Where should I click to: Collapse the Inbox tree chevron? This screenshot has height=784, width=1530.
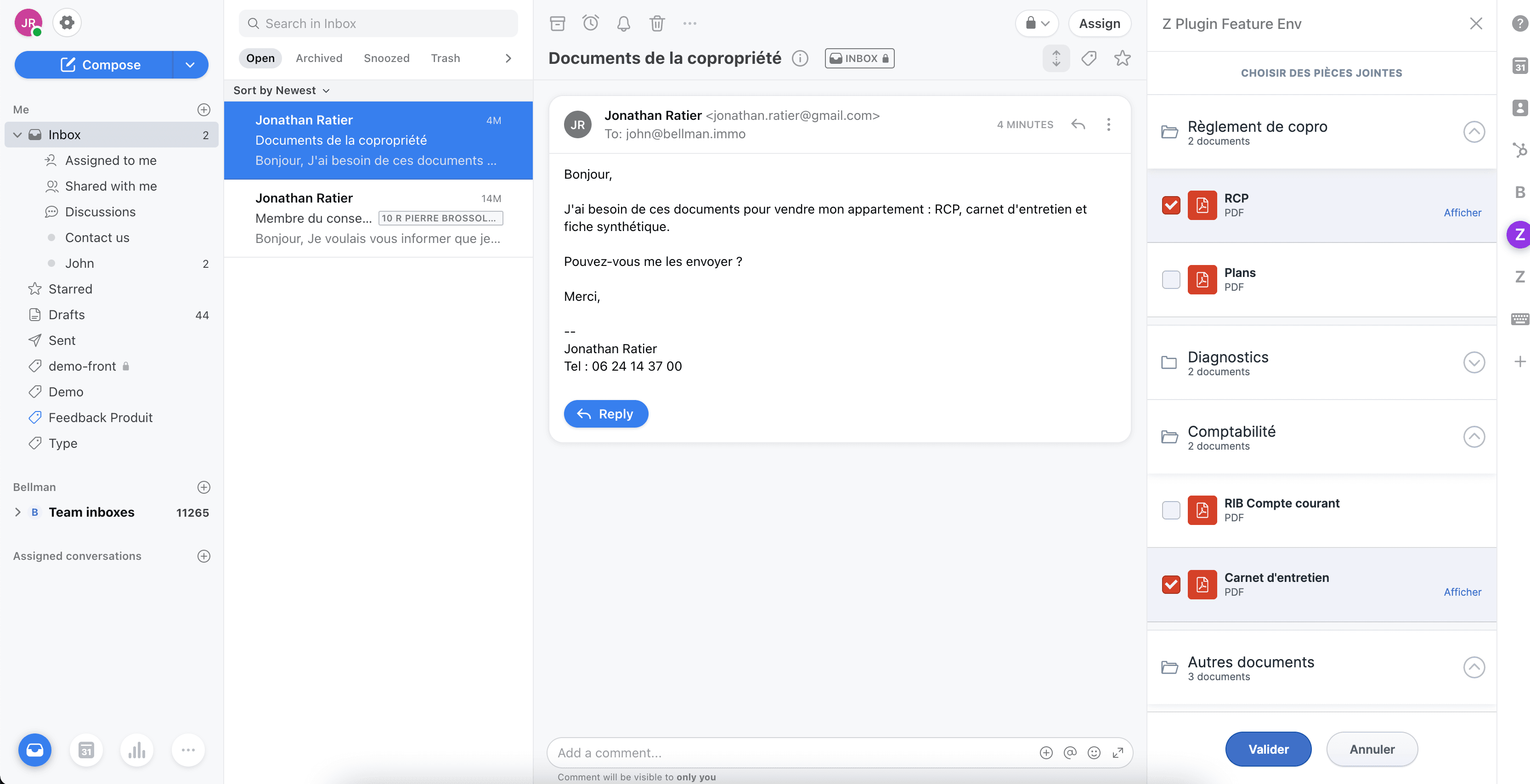click(17, 135)
